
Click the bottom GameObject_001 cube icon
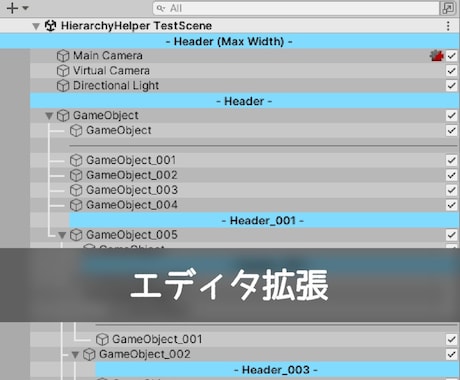click(102, 339)
